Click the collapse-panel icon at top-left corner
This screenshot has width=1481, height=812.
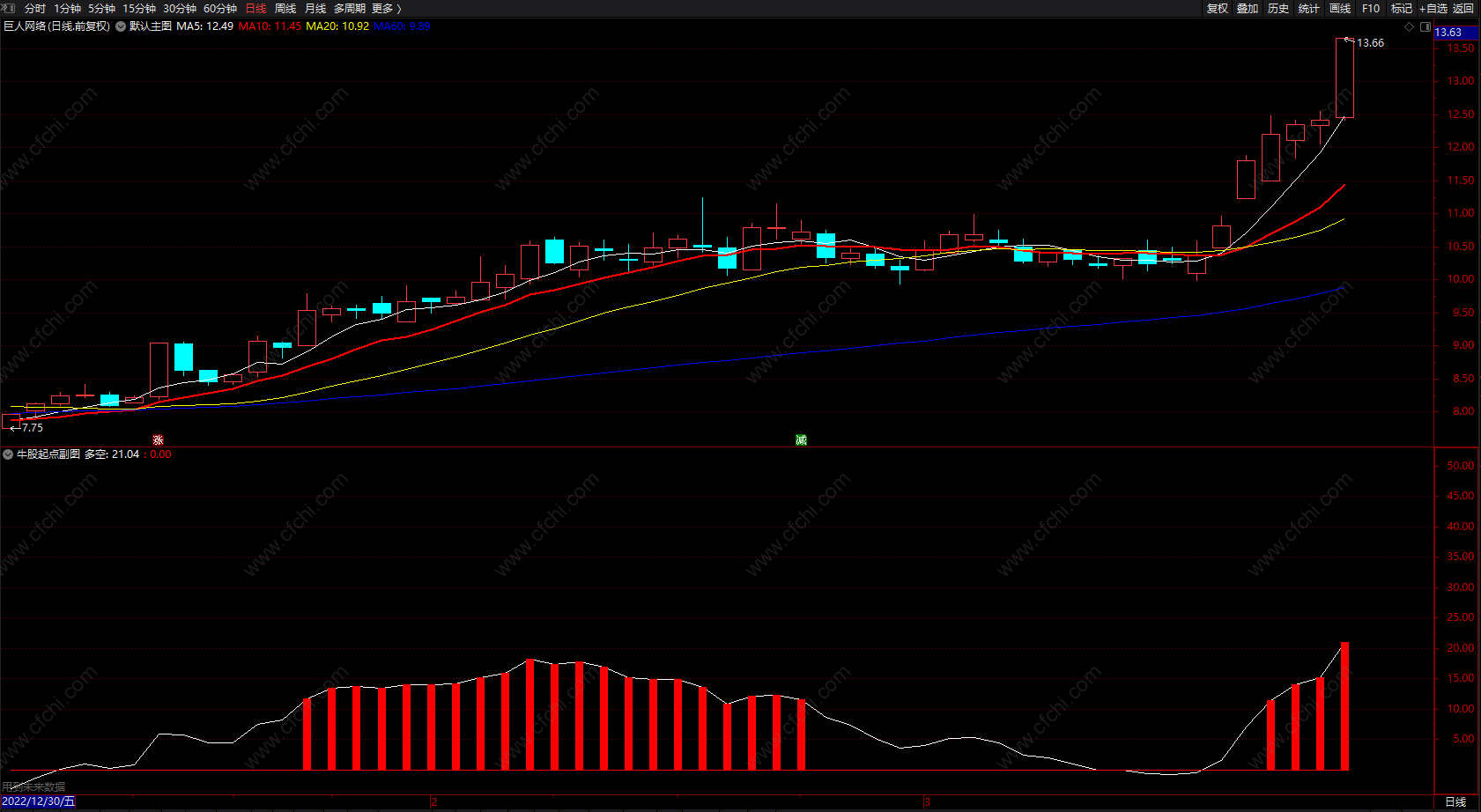click(8, 8)
